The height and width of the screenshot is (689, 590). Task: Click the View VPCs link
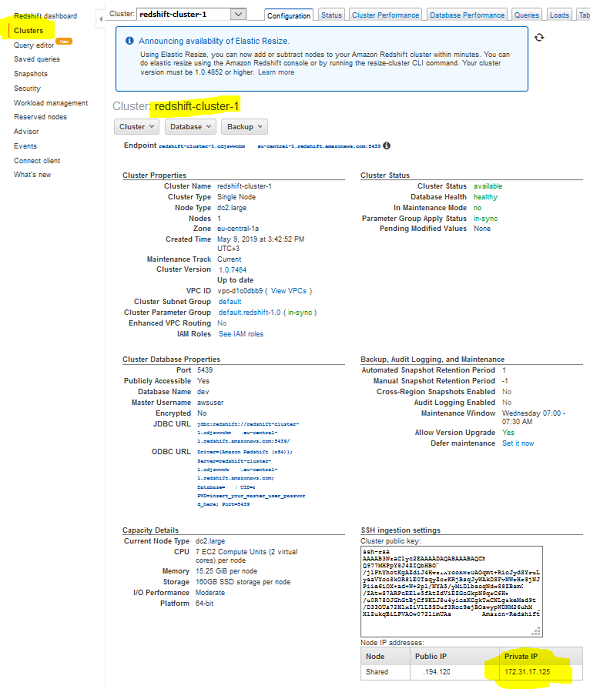(x=289, y=291)
